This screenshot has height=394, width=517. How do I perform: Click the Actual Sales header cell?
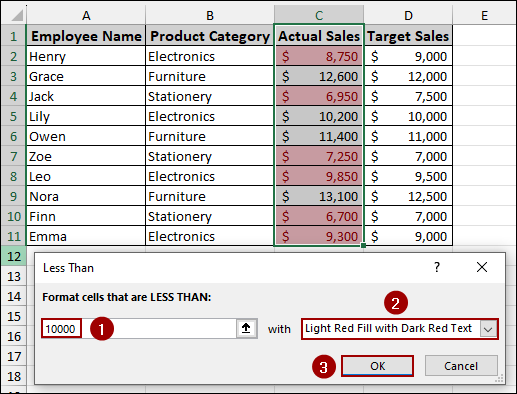click(319, 36)
